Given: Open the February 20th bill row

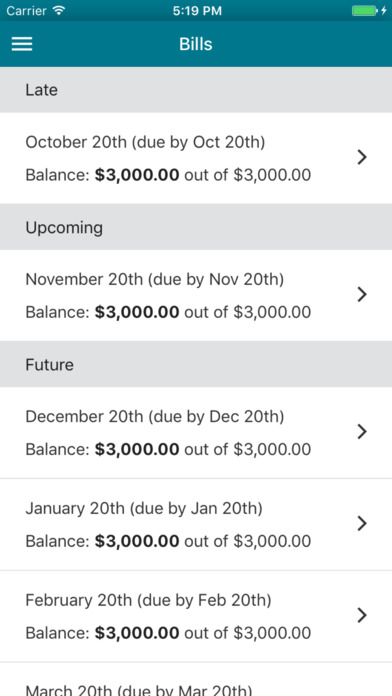Looking at the screenshot, I should point(196,616).
